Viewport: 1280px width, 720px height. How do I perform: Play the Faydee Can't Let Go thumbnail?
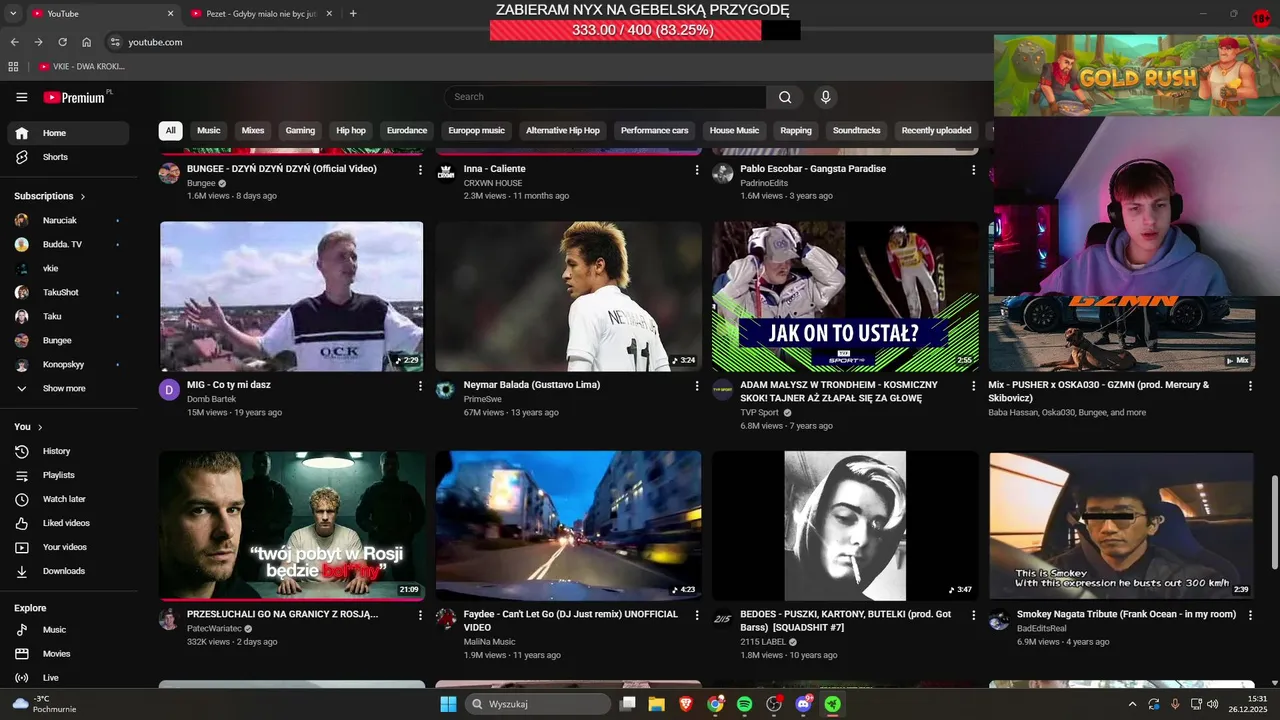coord(568,526)
